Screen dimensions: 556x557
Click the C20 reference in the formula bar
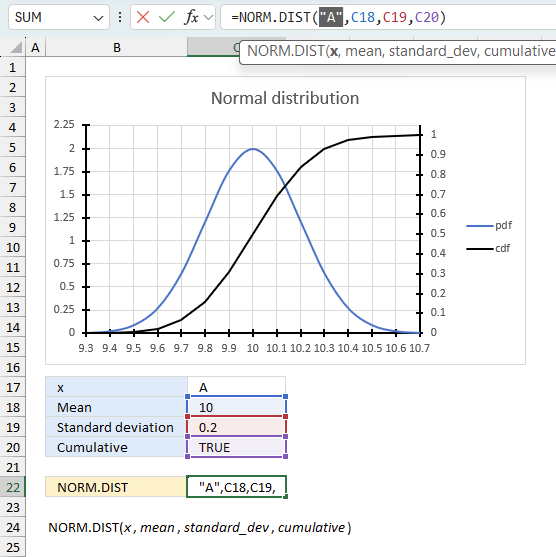click(x=427, y=17)
